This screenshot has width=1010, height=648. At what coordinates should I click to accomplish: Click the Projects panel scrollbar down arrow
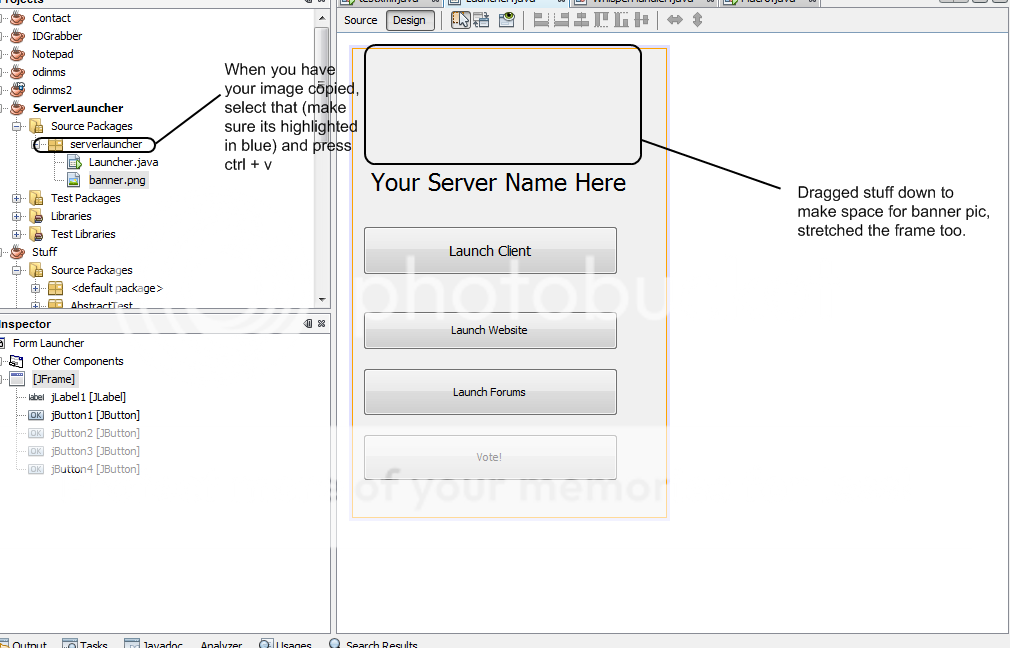coord(322,298)
